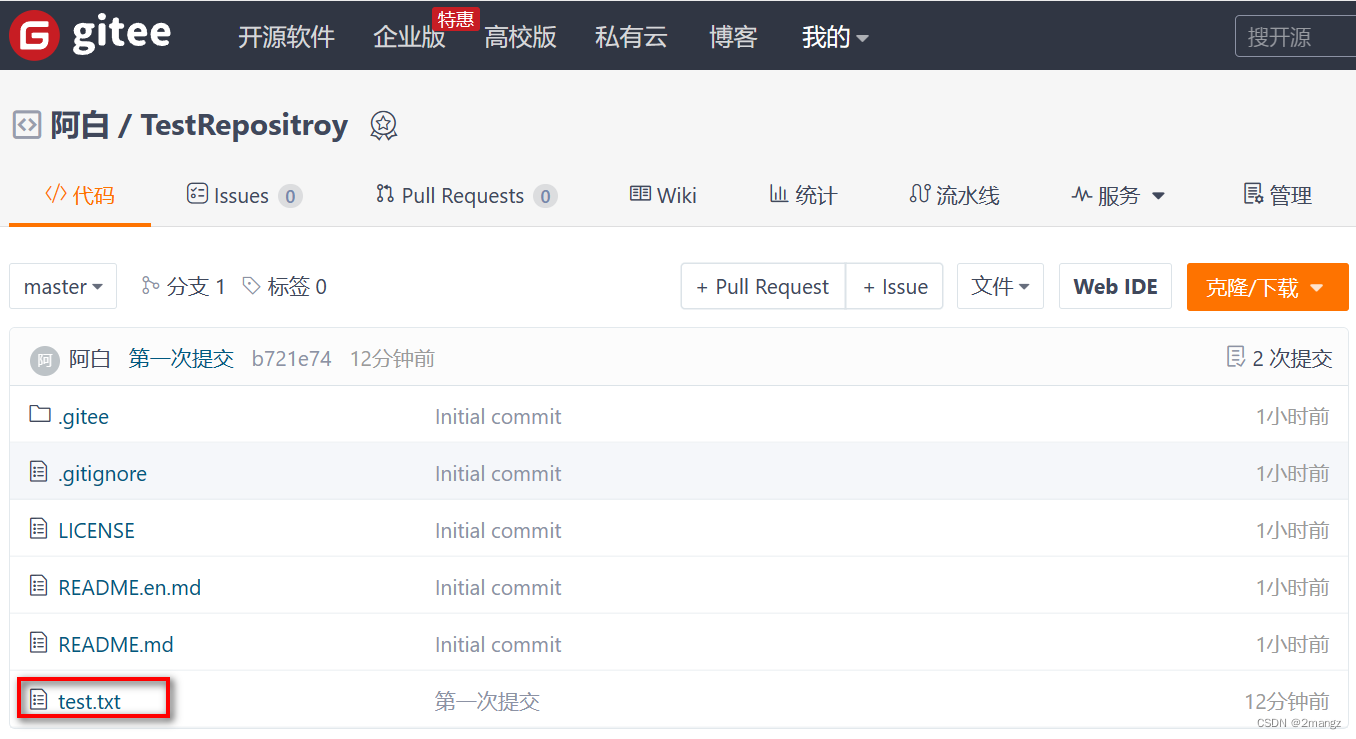Expand the 我的 menu in the top bar
This screenshot has height=739, width=1356.
coord(835,38)
